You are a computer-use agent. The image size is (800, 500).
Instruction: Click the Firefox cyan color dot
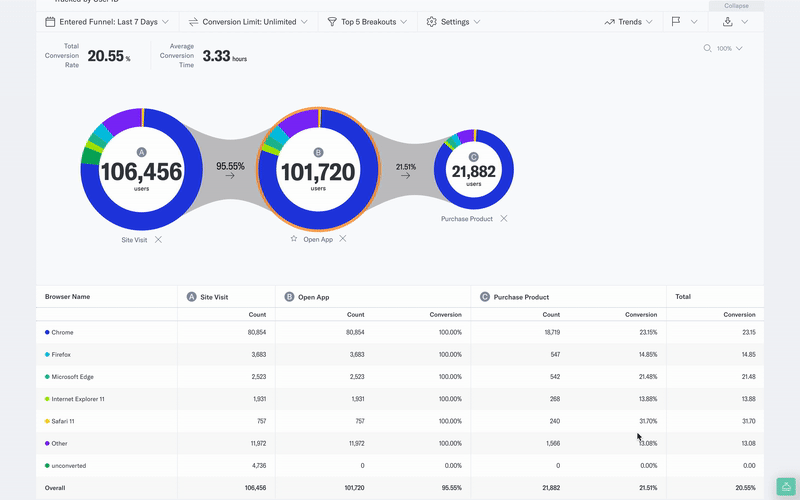pyautogui.click(x=47, y=355)
